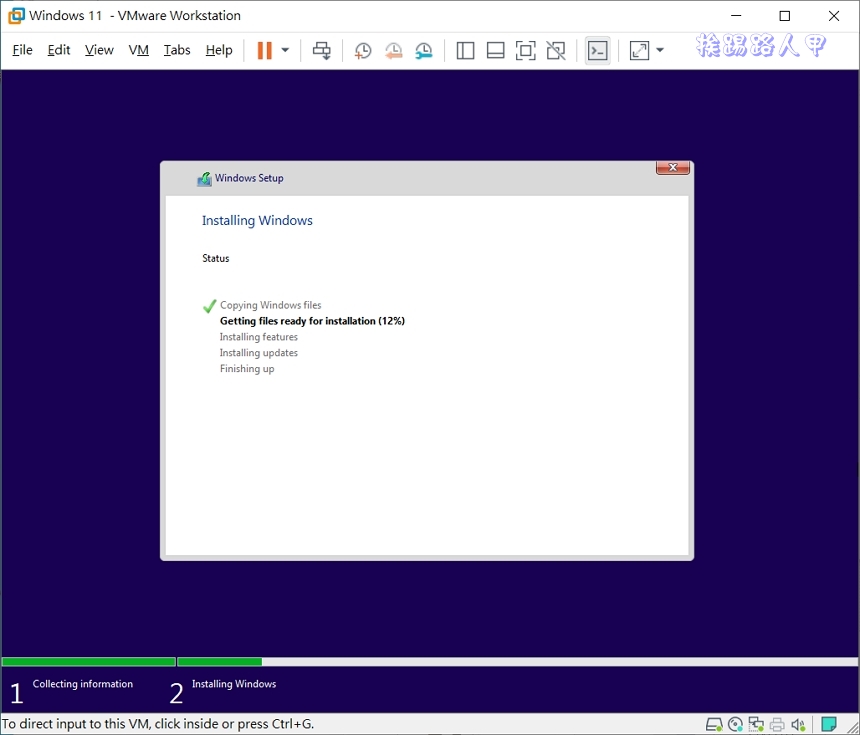Click the message log icon in status bar
Image resolution: width=860 pixels, height=735 pixels.
[x=828, y=723]
